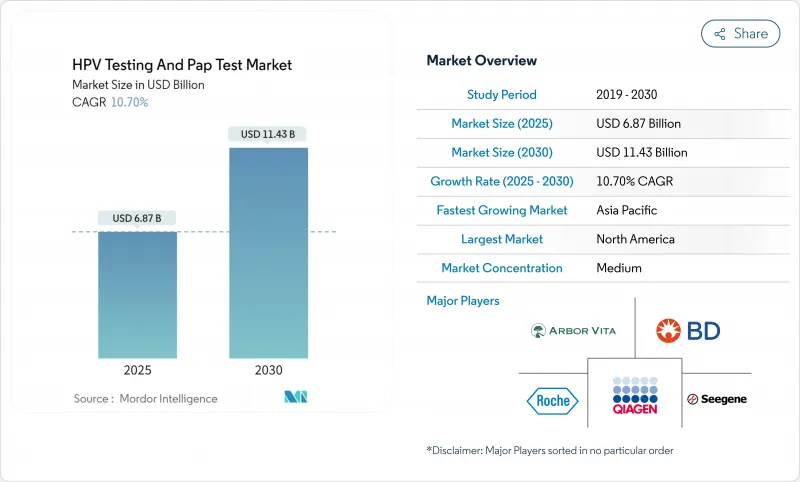Image resolution: width=800 pixels, height=482 pixels.
Task: Click the BD company logo
Action: click(687, 330)
